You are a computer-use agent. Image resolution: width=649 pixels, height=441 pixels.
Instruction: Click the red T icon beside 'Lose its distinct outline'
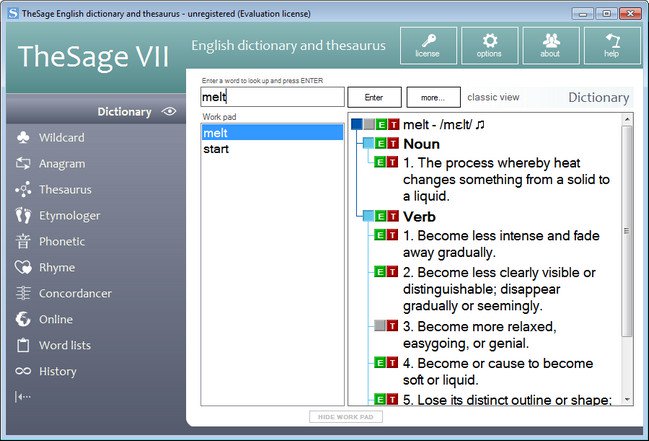[392, 399]
